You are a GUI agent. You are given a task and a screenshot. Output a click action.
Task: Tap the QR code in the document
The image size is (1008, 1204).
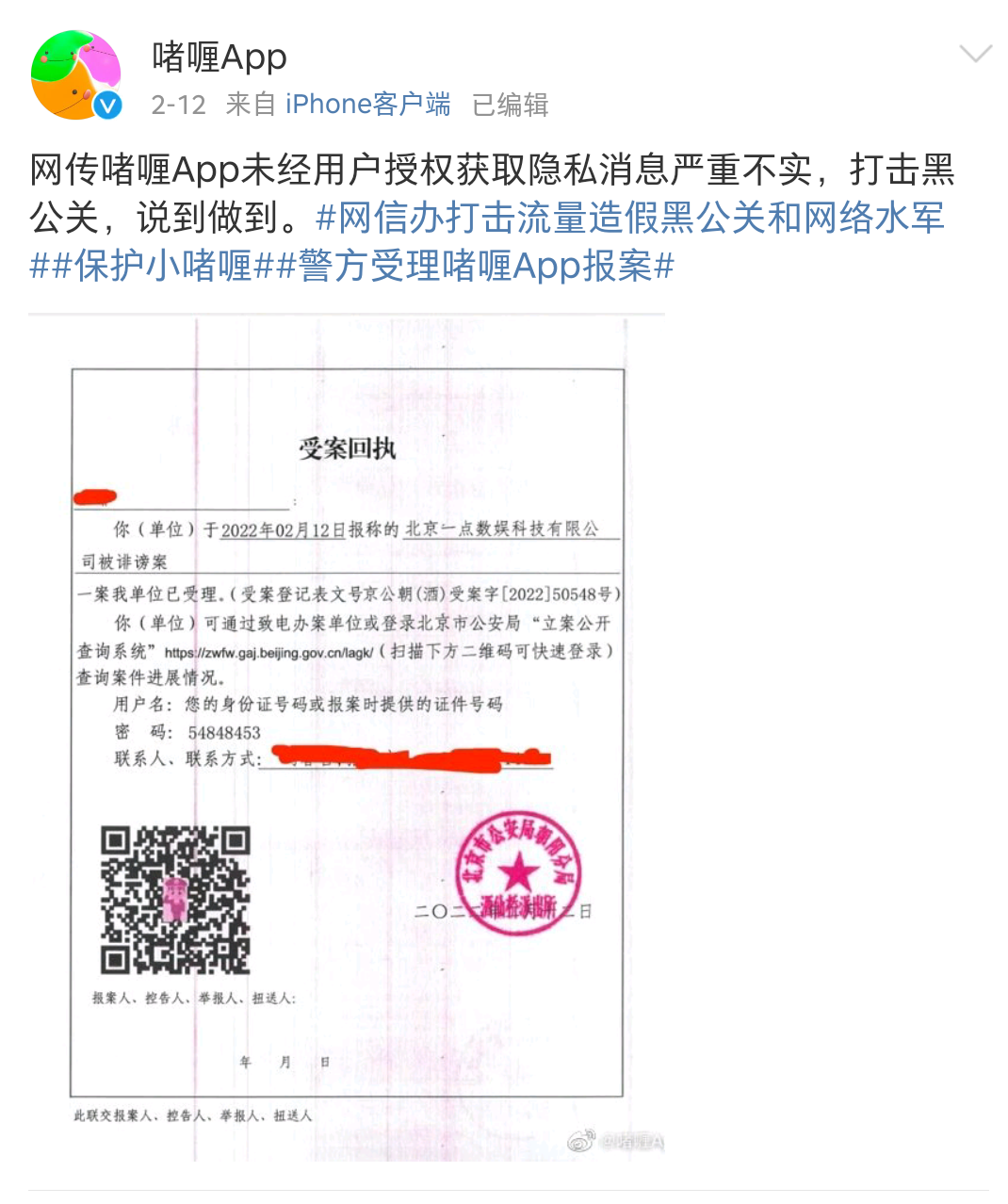175,900
